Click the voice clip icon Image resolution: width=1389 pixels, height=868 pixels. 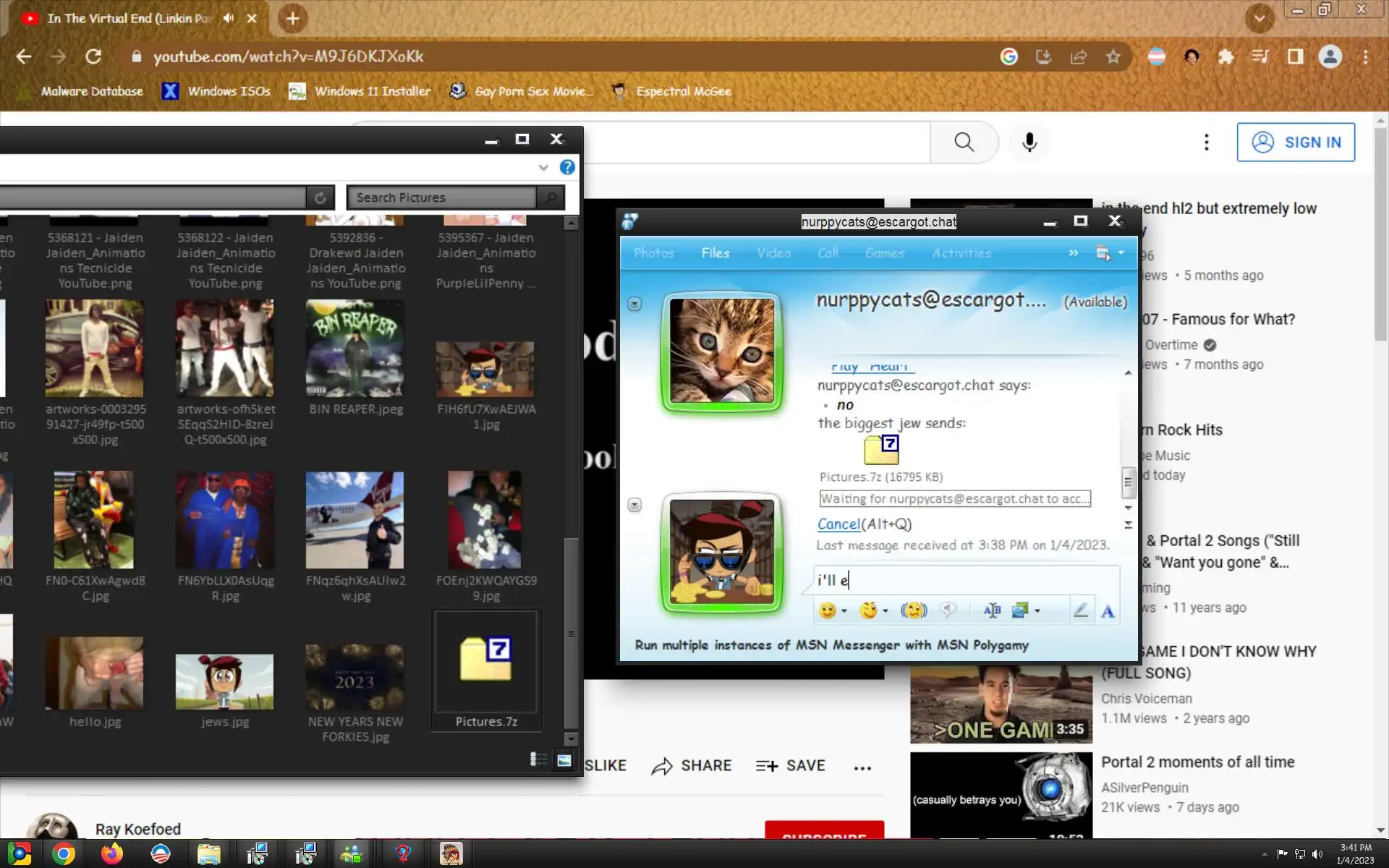point(948,611)
